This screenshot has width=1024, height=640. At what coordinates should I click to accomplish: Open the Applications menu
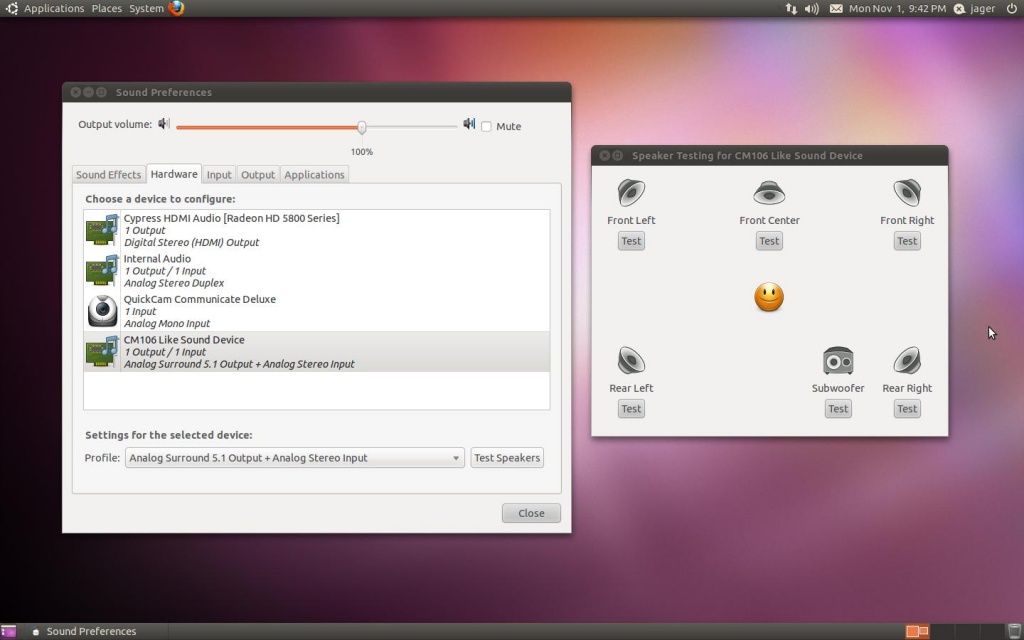pos(54,8)
